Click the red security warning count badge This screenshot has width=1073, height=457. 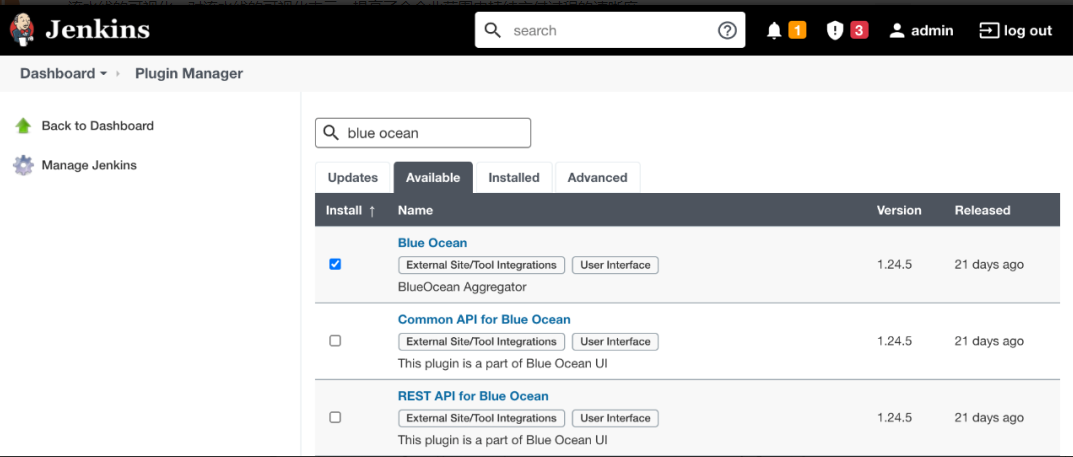[859, 30]
